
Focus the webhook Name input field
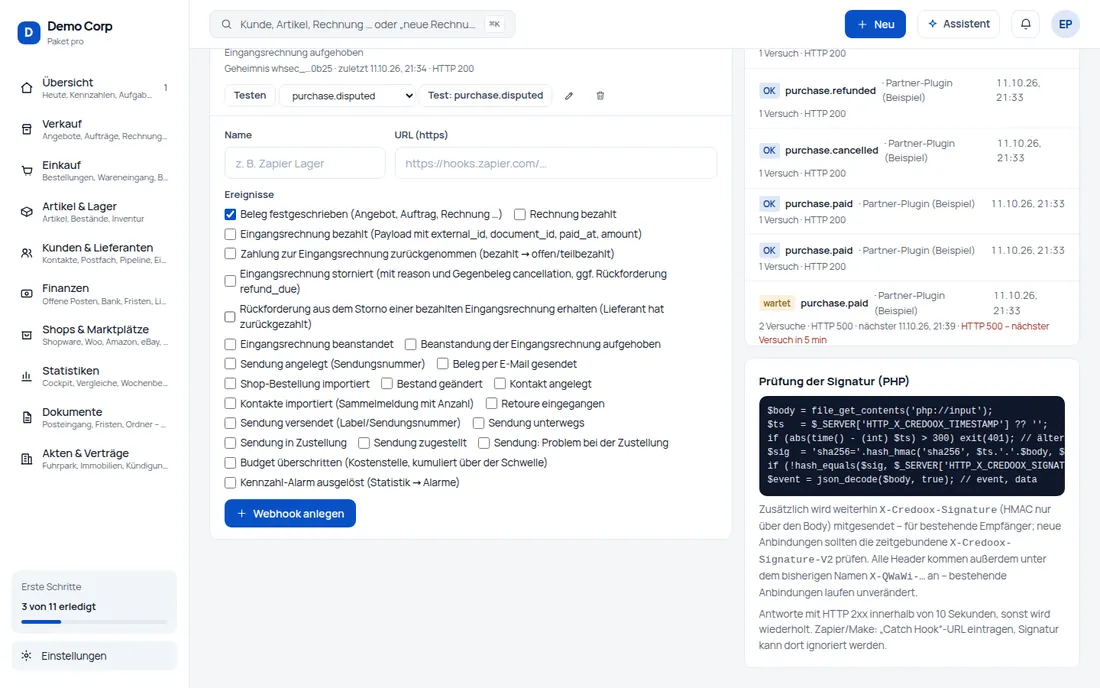point(304,163)
